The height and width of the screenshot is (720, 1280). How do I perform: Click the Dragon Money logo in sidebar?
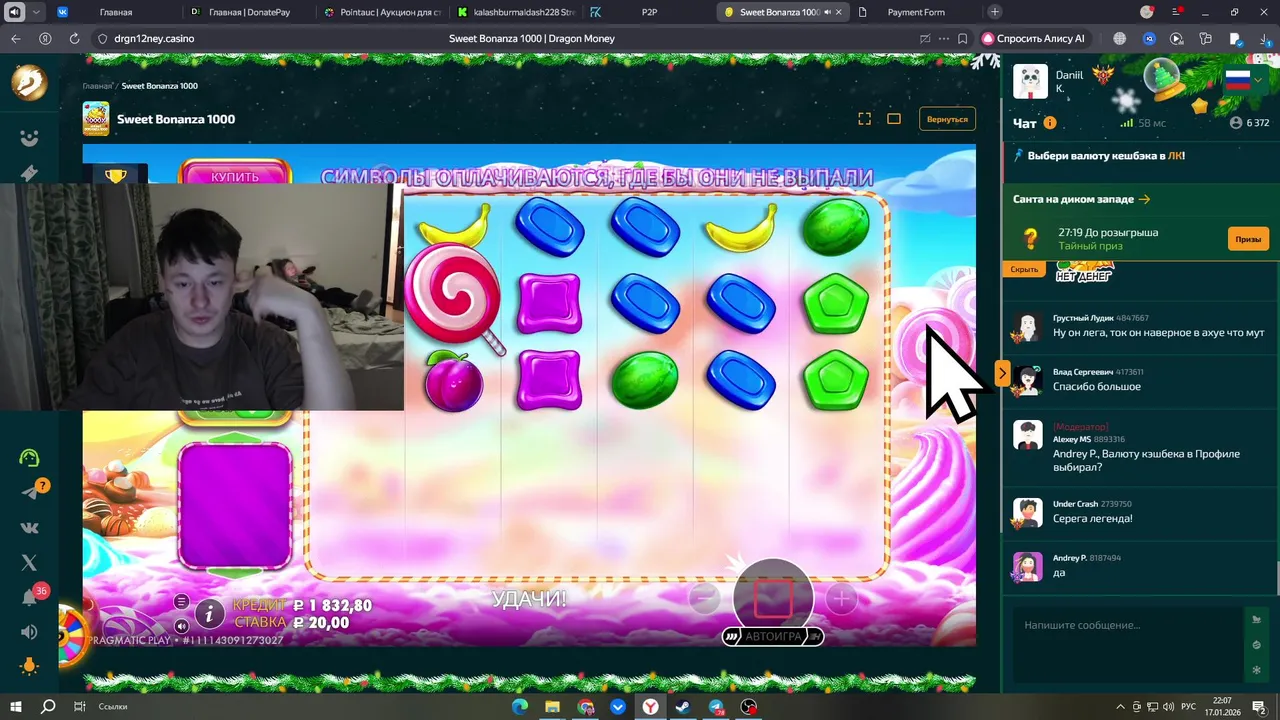pyautogui.click(x=29, y=82)
